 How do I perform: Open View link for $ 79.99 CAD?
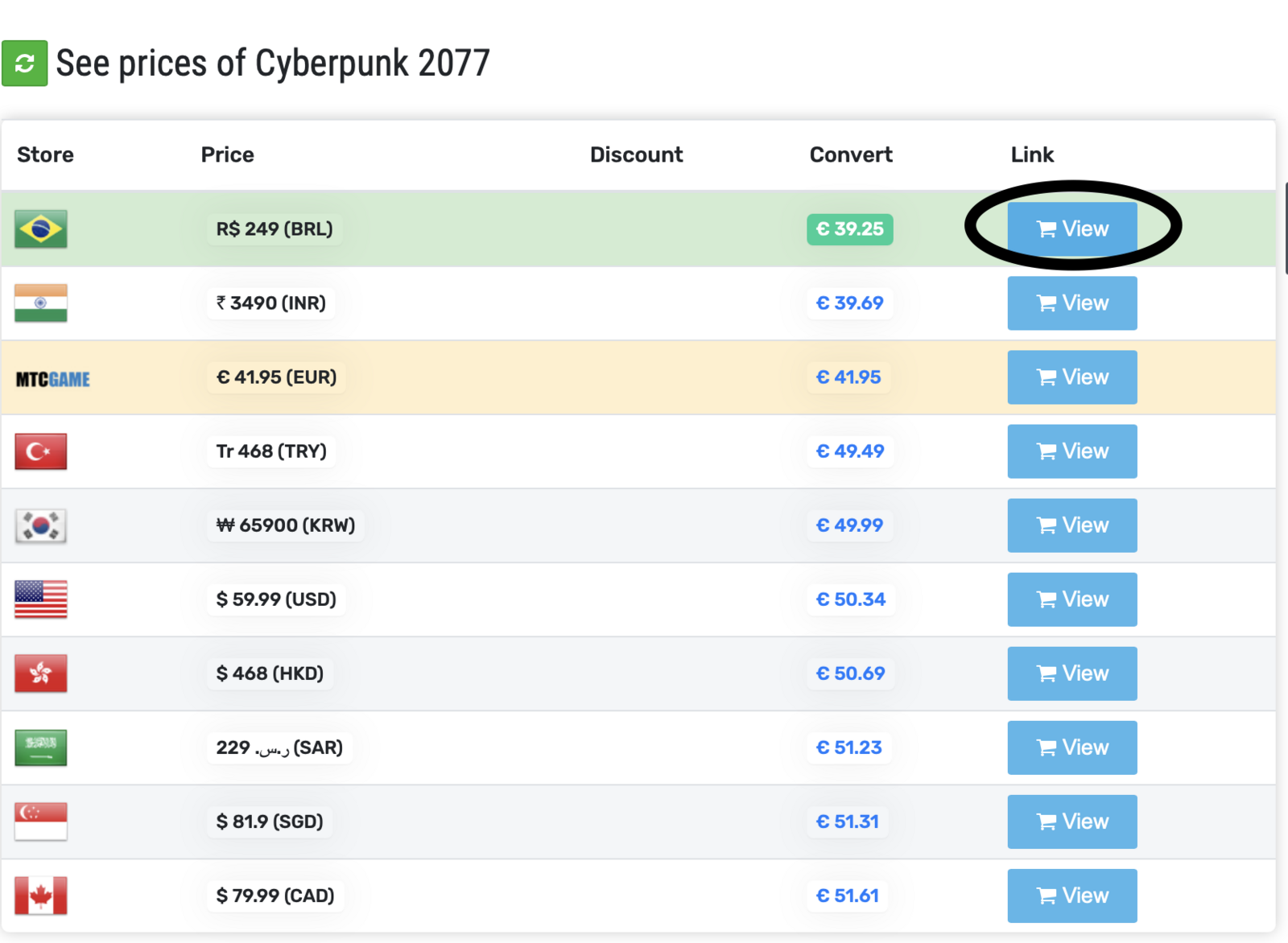1072,896
